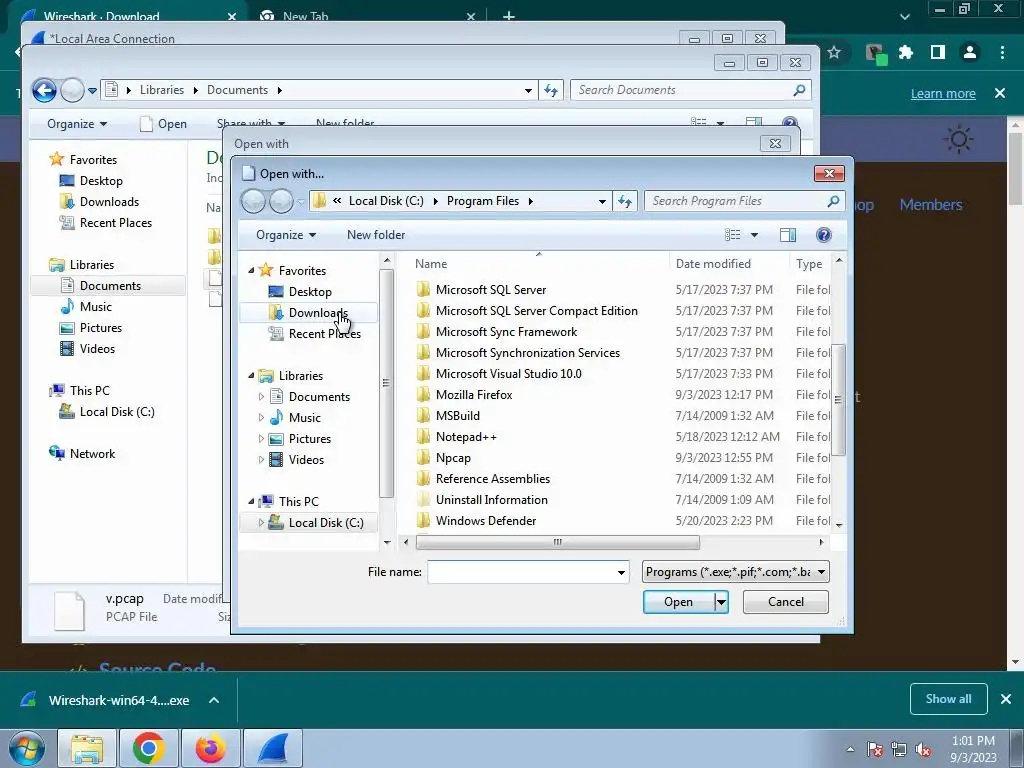
Task: Click back arrow in Documents explorer window
Action: pyautogui.click(x=44, y=90)
